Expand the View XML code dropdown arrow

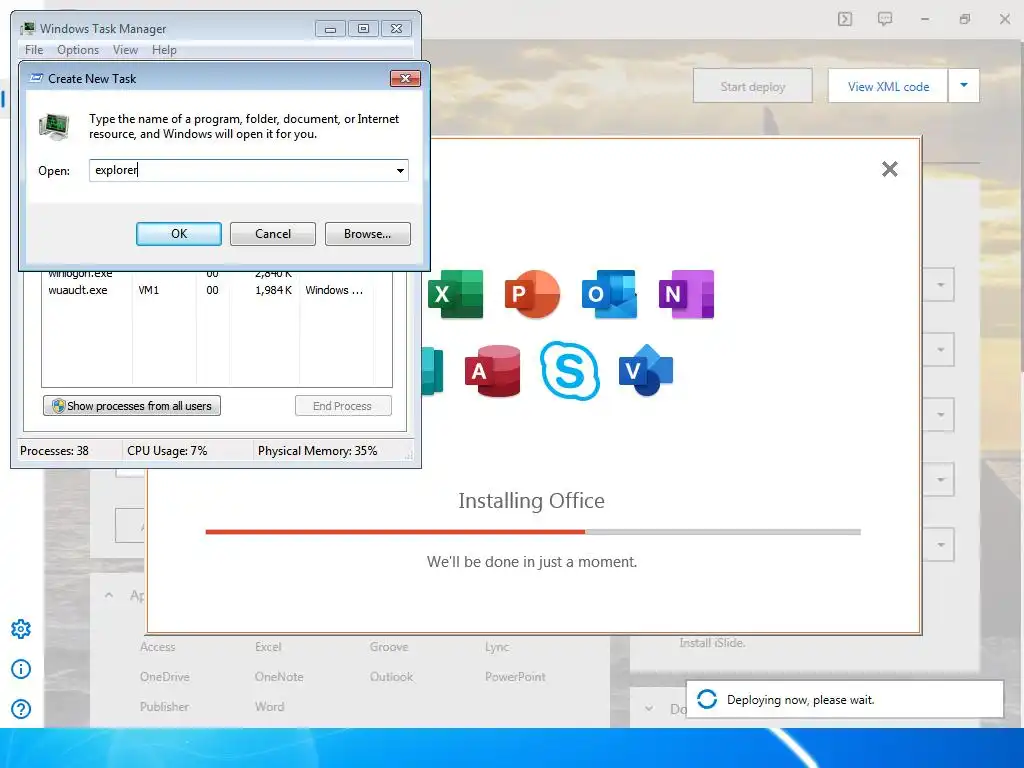coord(964,86)
